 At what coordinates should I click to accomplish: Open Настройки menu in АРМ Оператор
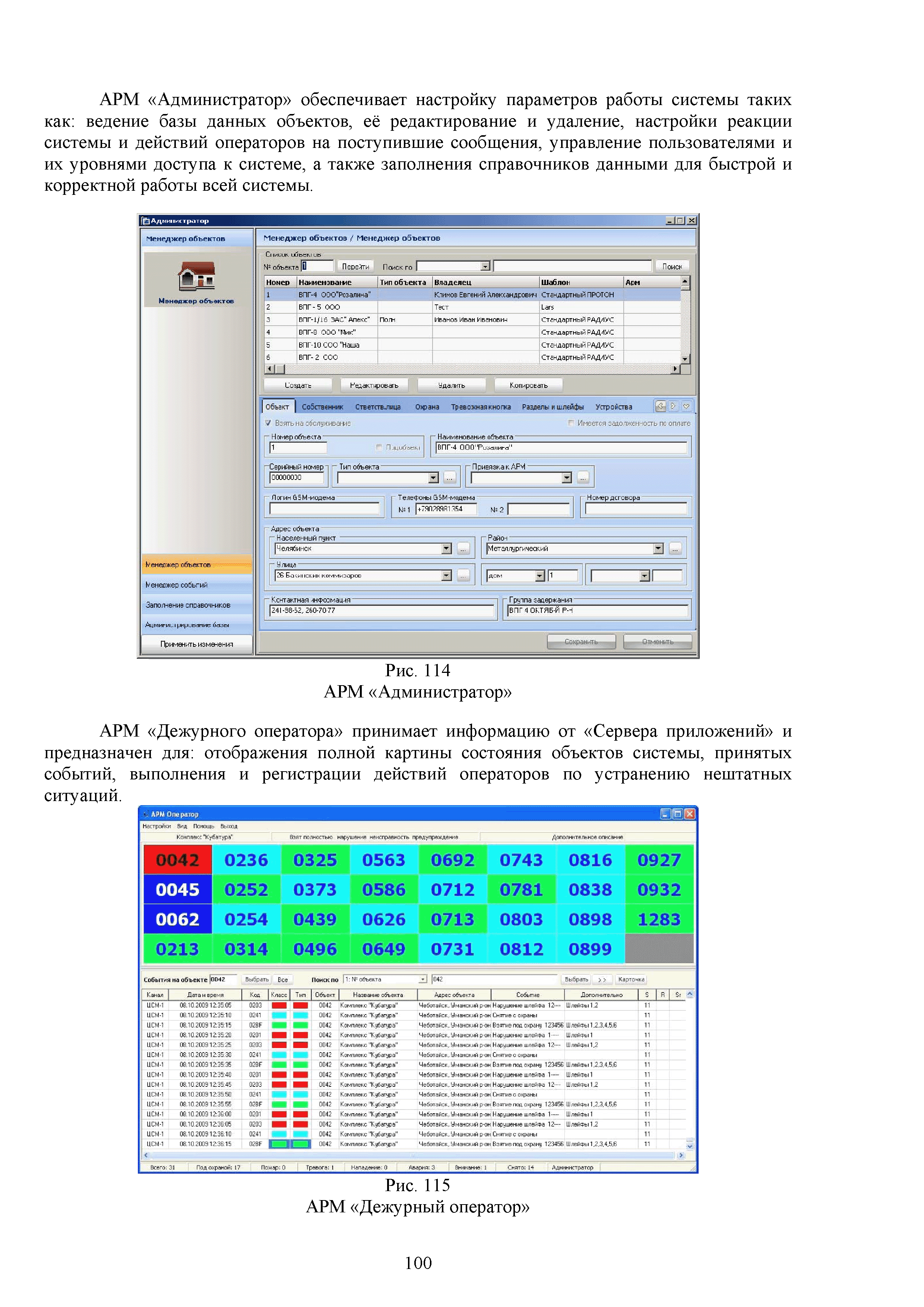click(x=156, y=826)
